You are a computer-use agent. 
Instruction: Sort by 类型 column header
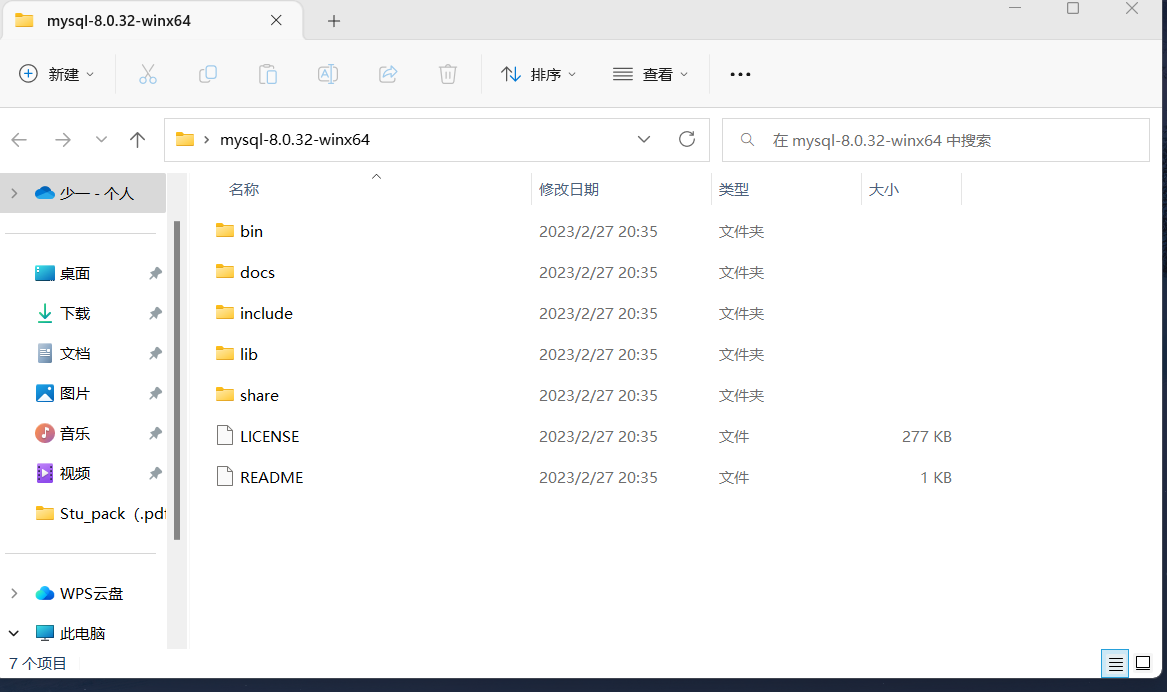734,190
